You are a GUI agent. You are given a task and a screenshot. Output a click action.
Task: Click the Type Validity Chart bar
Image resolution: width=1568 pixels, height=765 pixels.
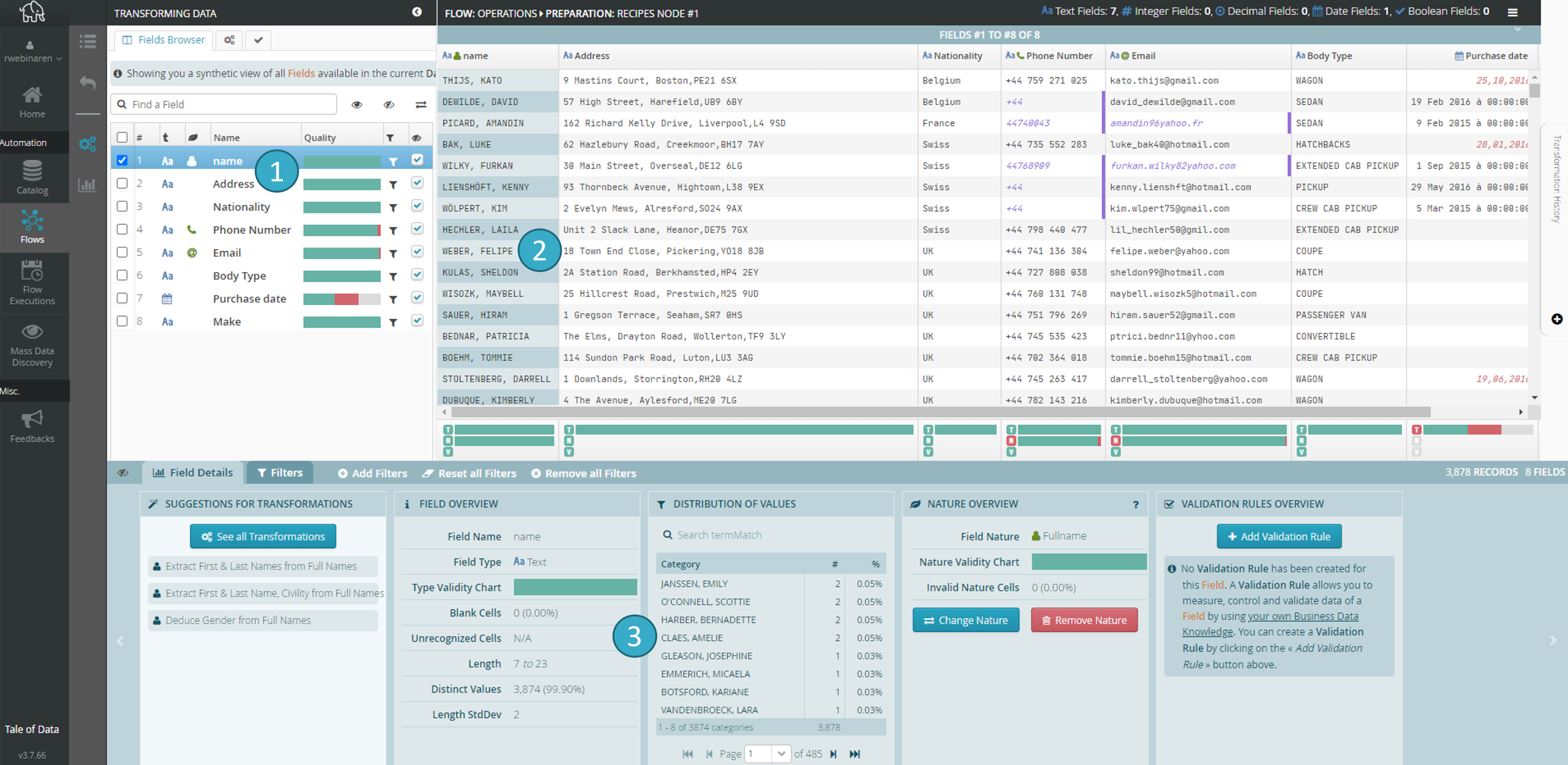pos(575,588)
